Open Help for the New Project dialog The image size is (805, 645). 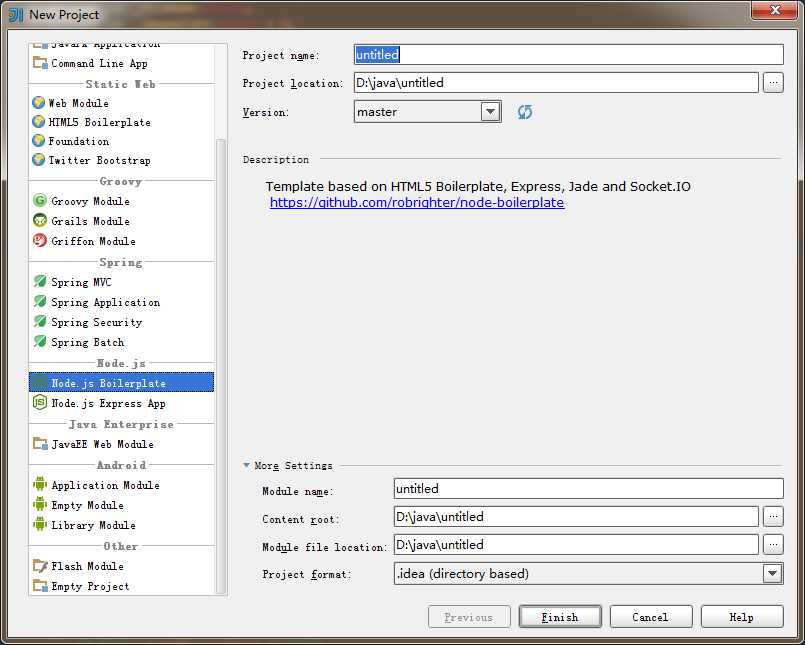click(742, 617)
